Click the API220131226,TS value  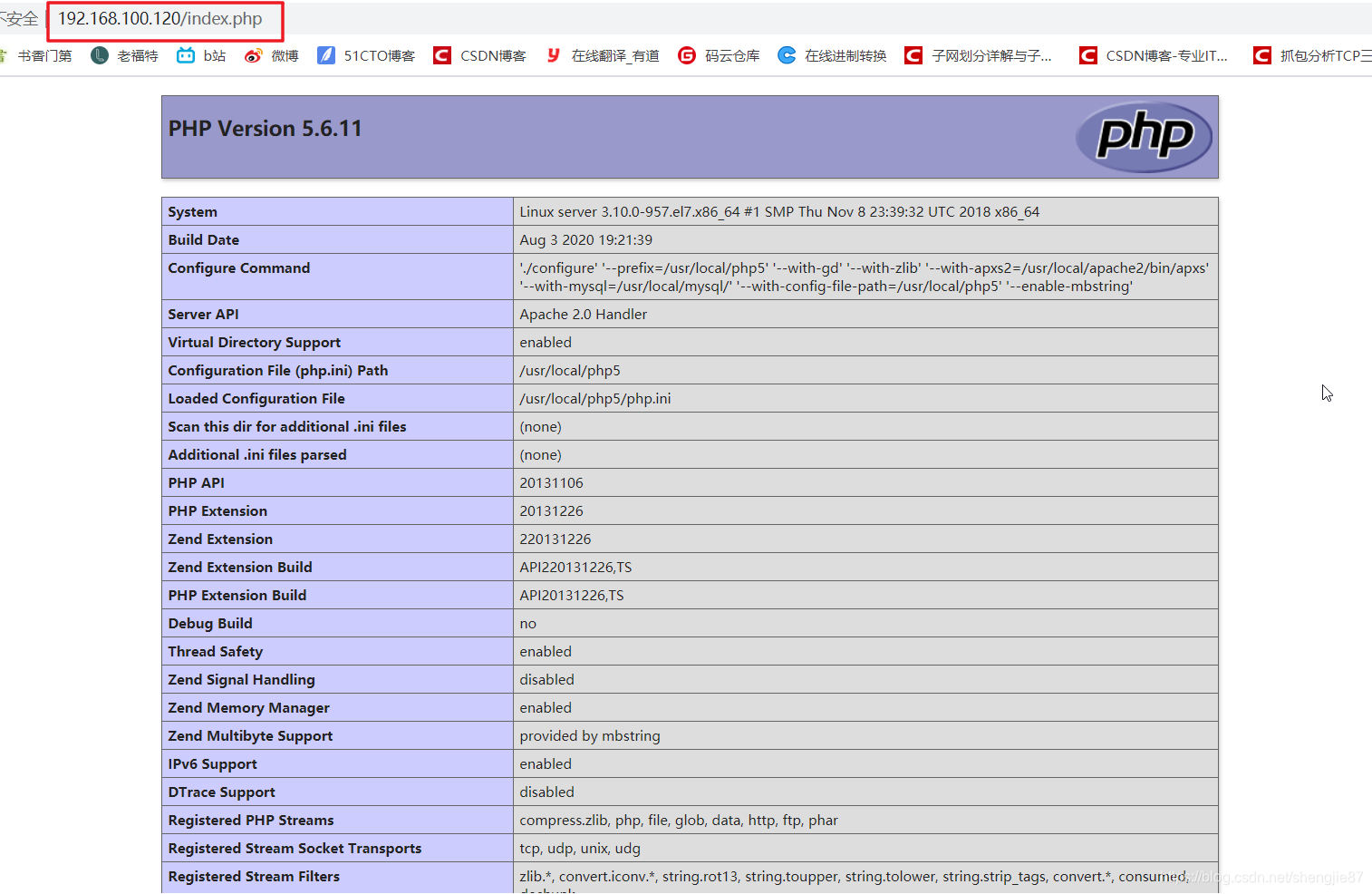point(575,568)
